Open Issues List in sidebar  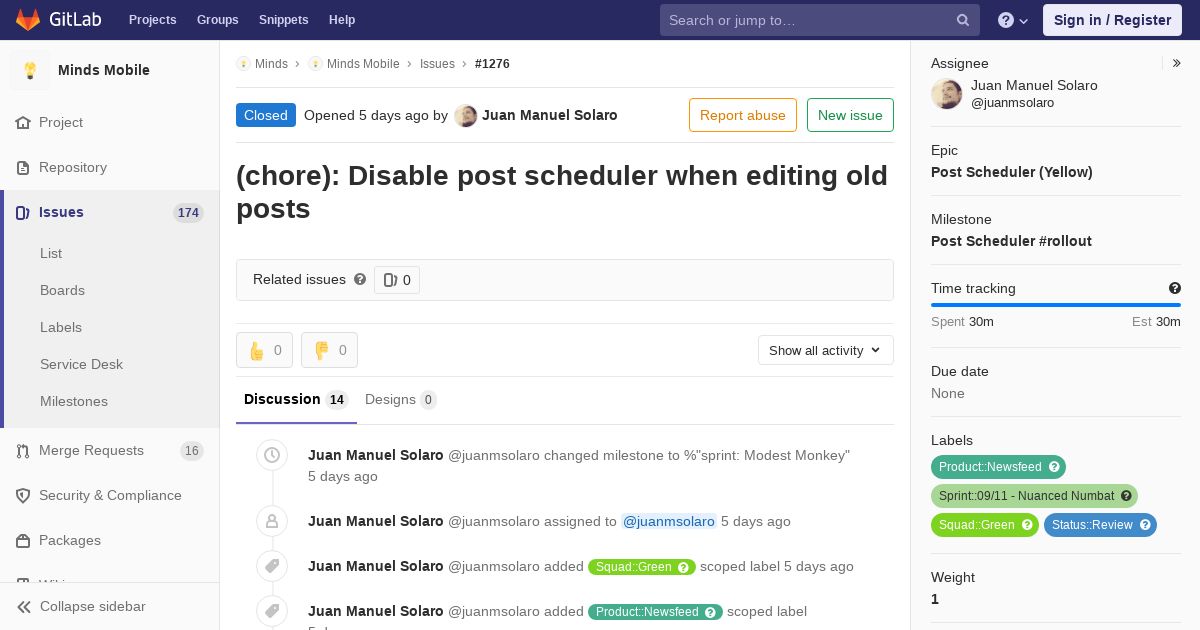click(51, 253)
